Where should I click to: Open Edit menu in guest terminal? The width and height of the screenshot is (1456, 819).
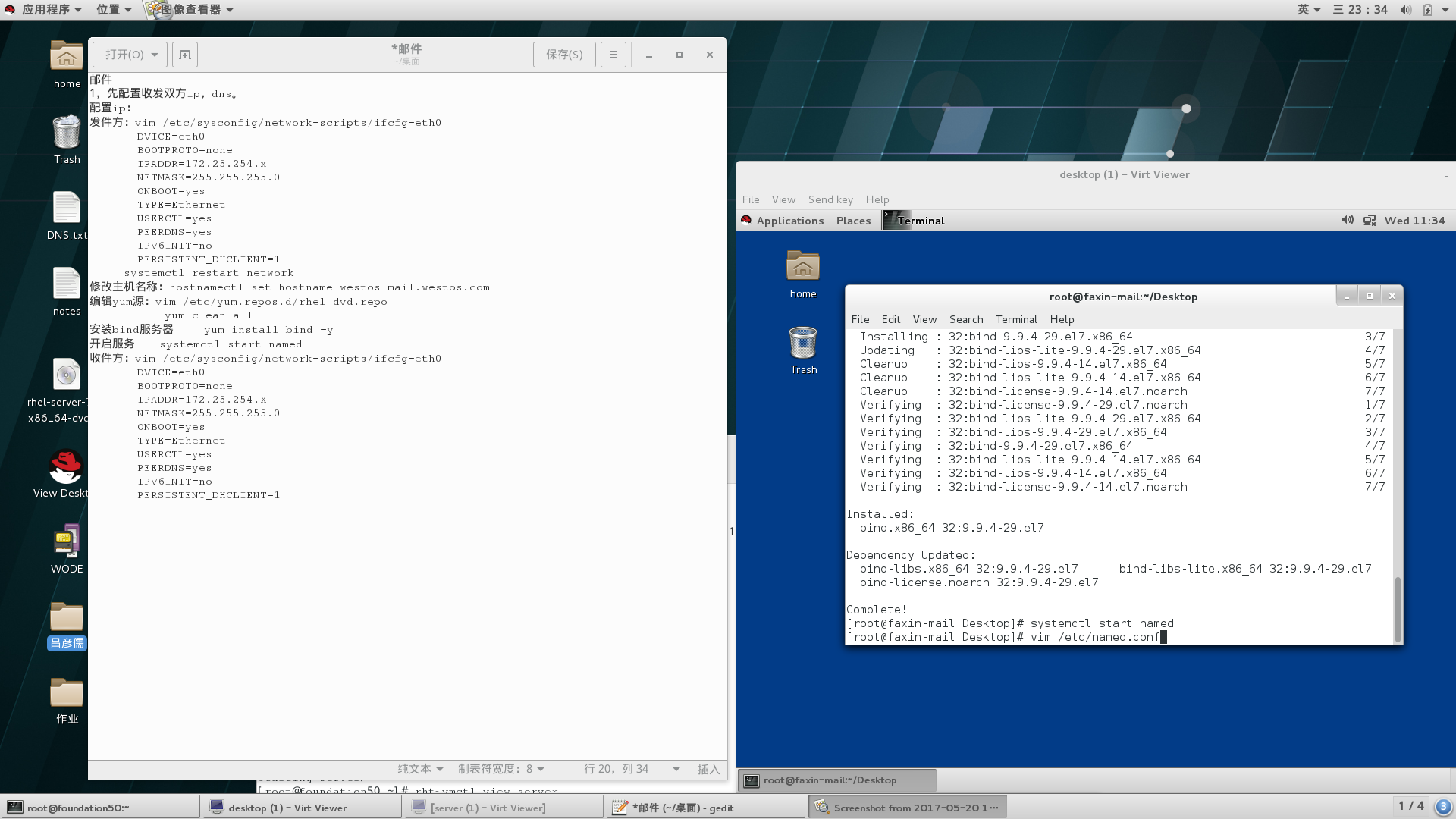point(891,319)
